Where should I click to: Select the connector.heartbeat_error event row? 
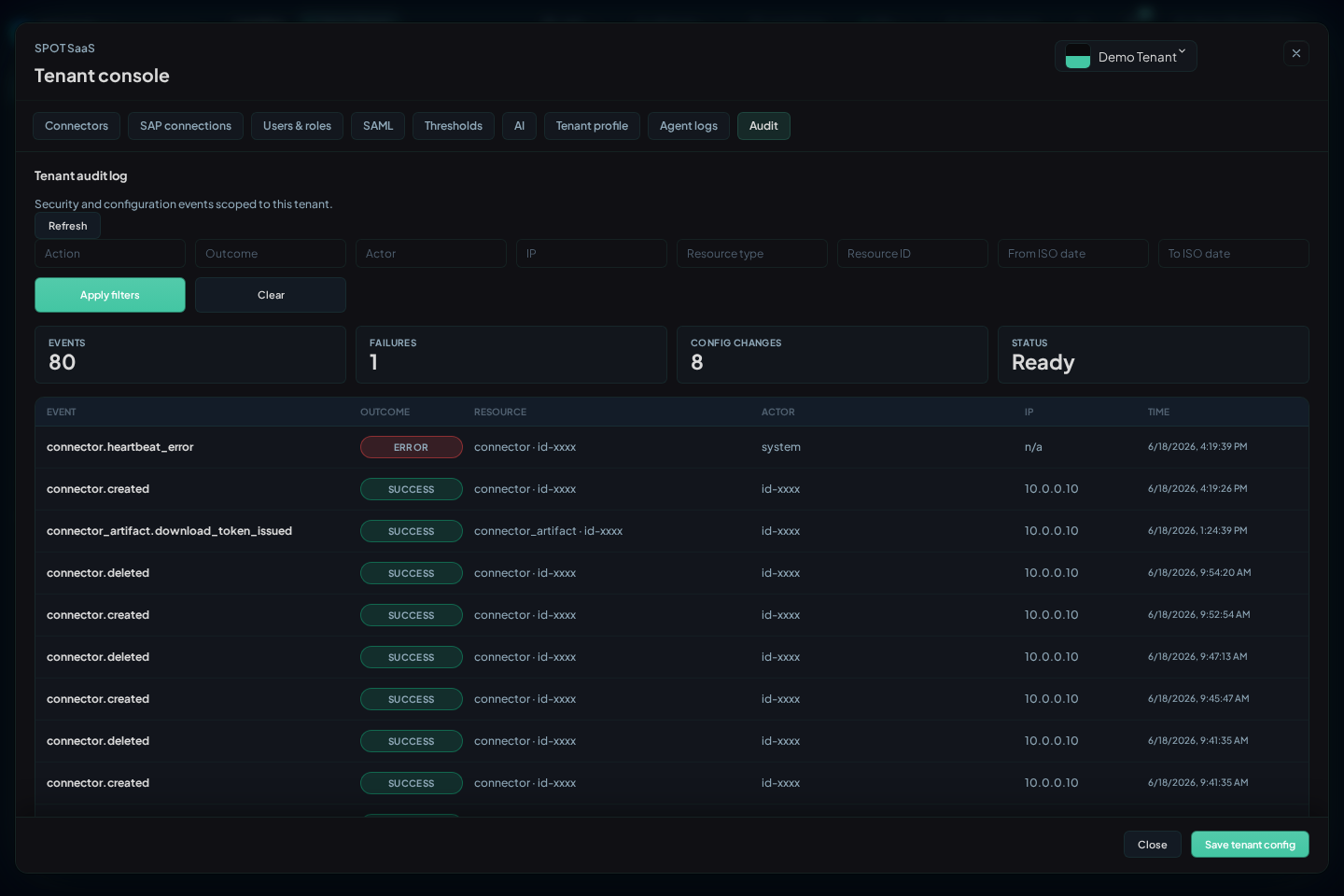672,447
